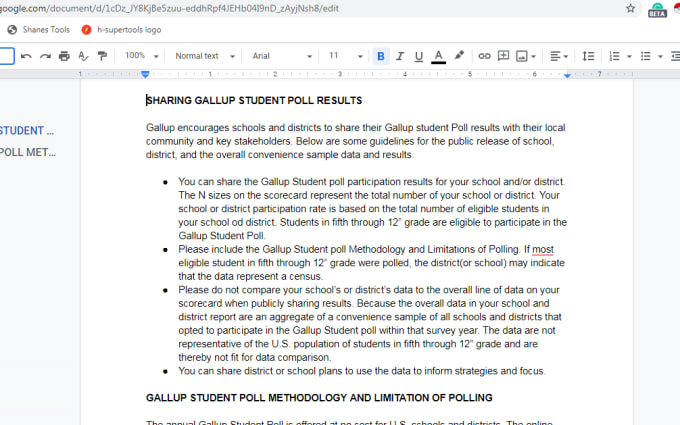Click the 'GALLUP STUDENT POLL METHODOLOGY' heading
Image resolution: width=680 pixels, height=425 pixels.
(319, 398)
